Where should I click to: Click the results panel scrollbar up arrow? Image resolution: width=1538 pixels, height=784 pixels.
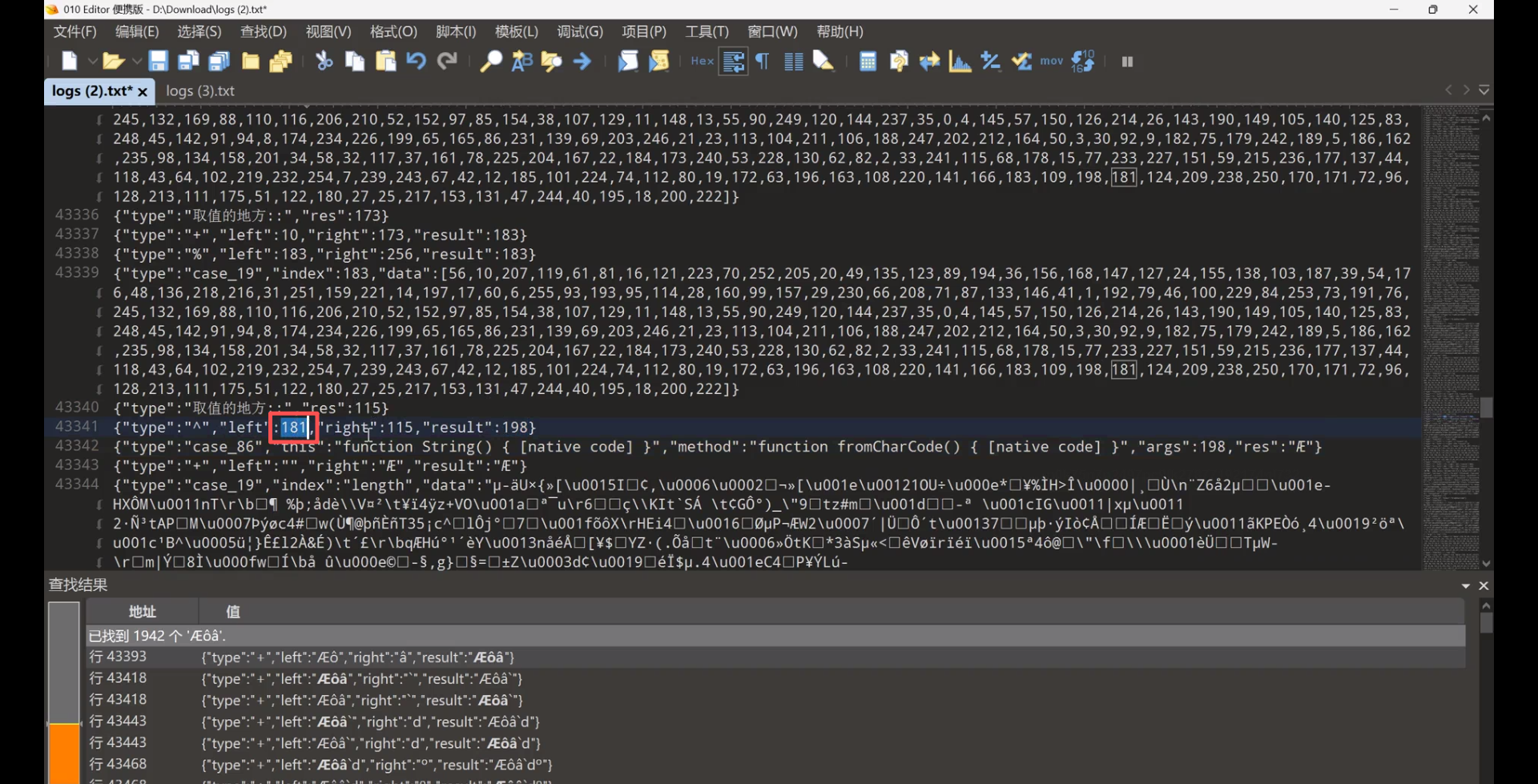(x=1487, y=605)
